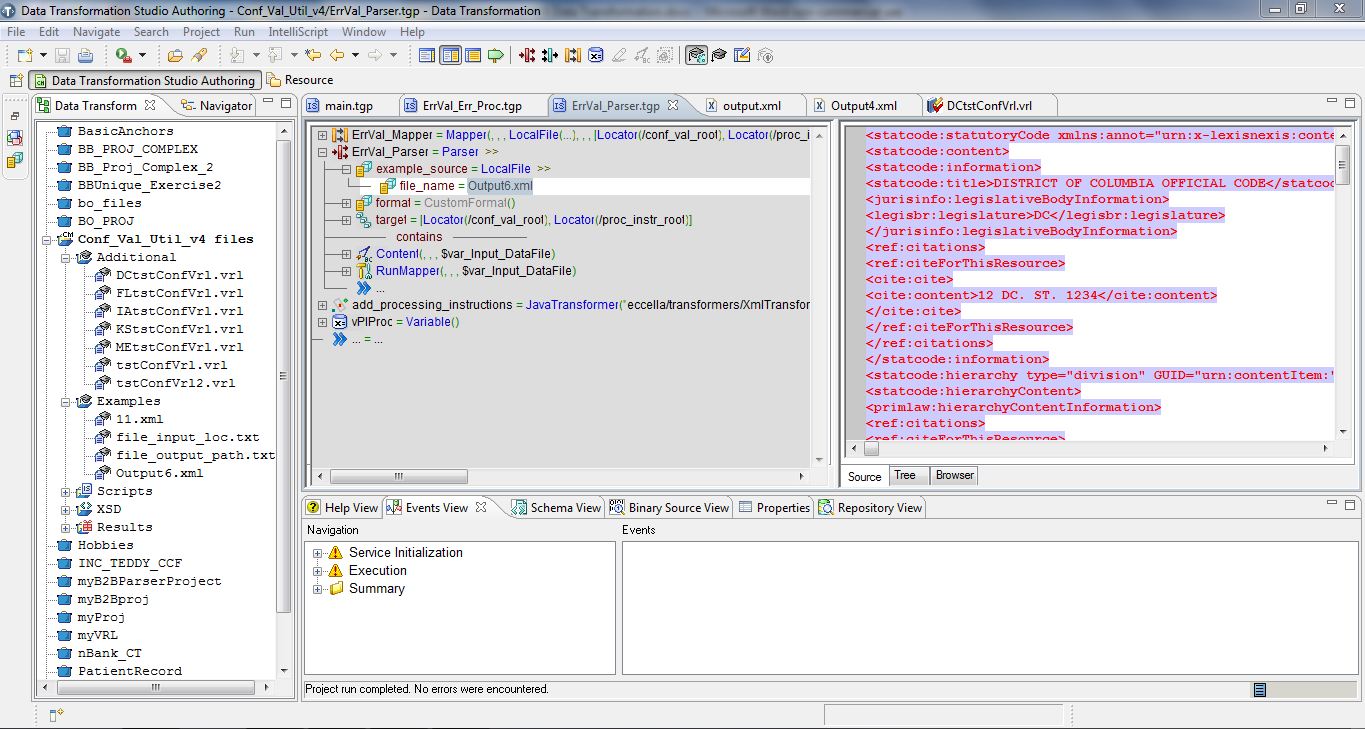Screen dimensions: 1365x729
Task: Expand the ErrVal_Mapper node
Action: point(322,135)
